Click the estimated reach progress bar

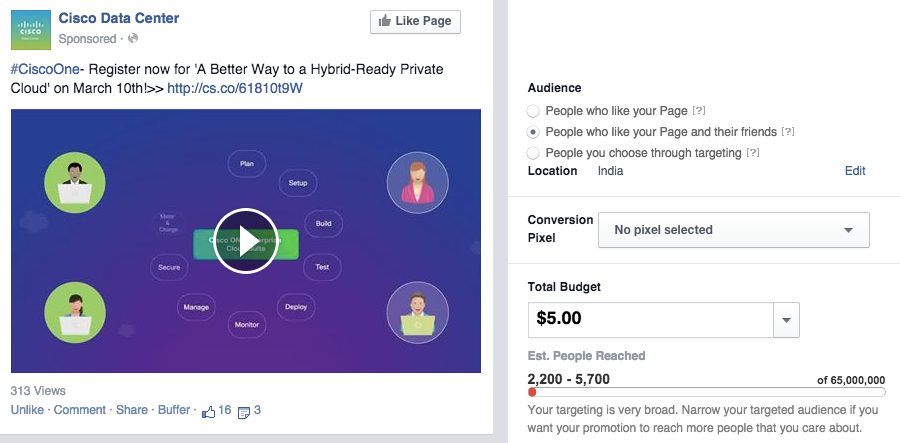pyautogui.click(x=707, y=393)
